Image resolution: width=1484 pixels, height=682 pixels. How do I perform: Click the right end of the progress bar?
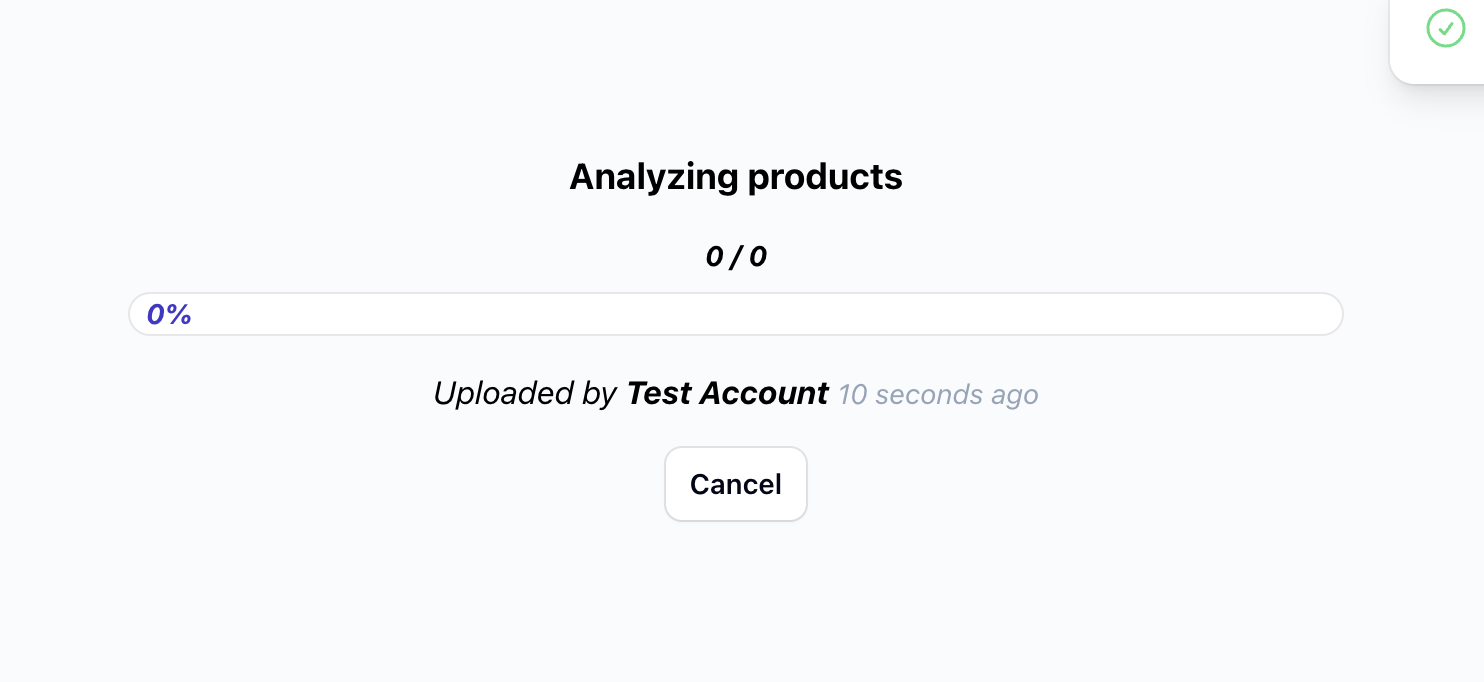click(1330, 314)
